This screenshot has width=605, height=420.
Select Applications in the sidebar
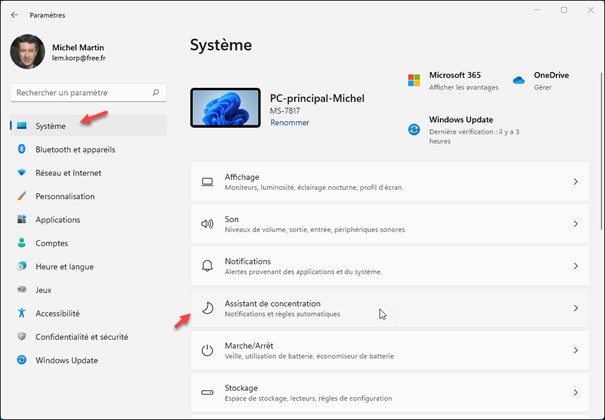(x=58, y=220)
